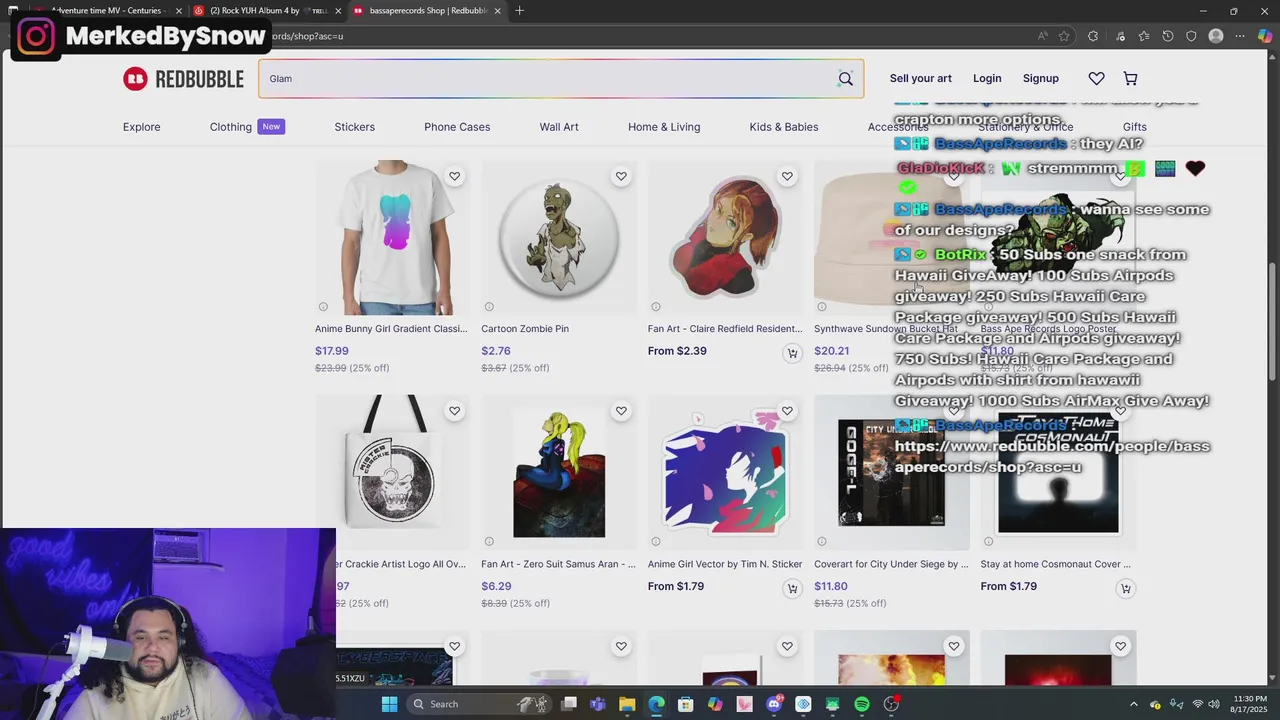This screenshot has height=720, width=1280.
Task: Click the From $2.39 price text
Action: click(x=677, y=351)
